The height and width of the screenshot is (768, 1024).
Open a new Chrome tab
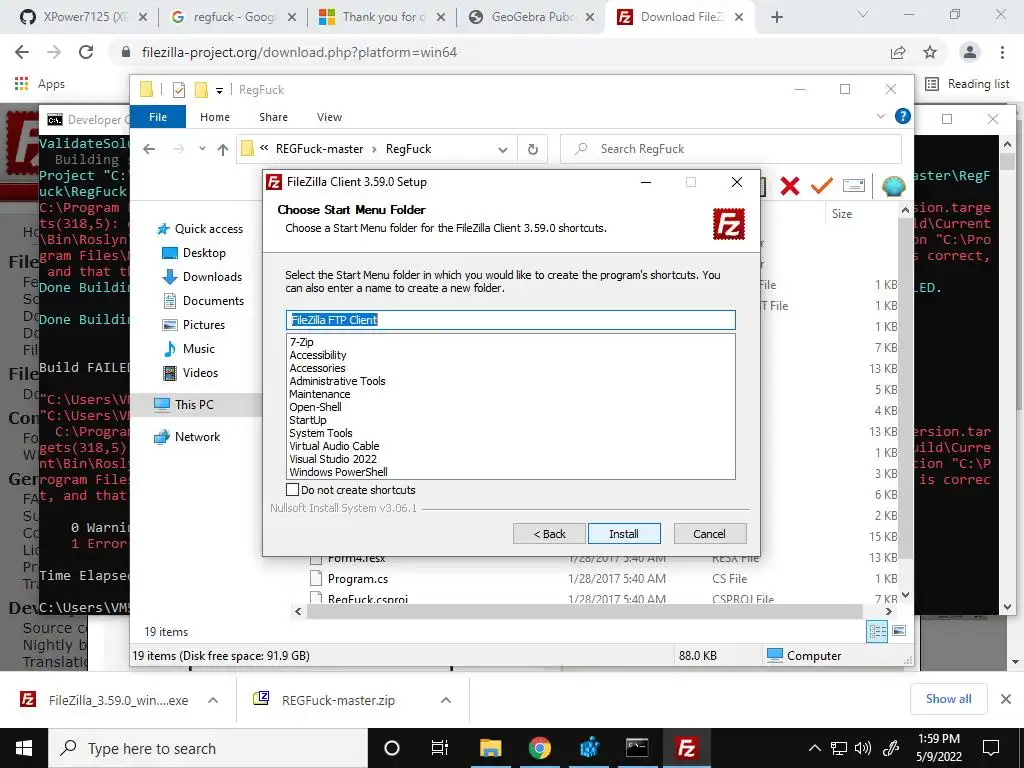click(x=776, y=17)
